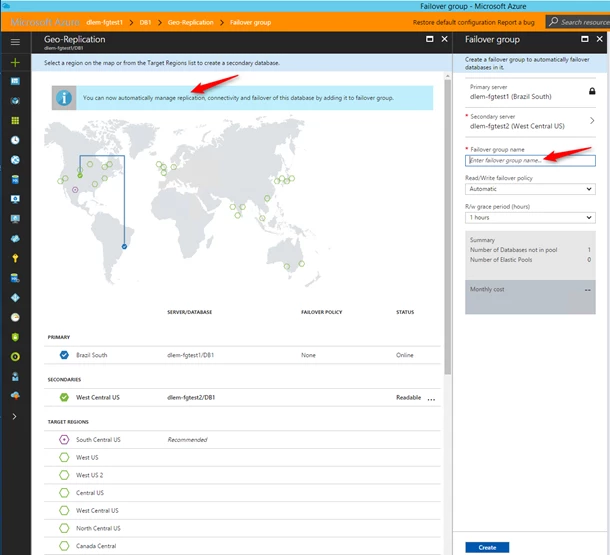The width and height of the screenshot is (610, 555).
Task: Select Canada Central target region
Action: (x=64, y=546)
